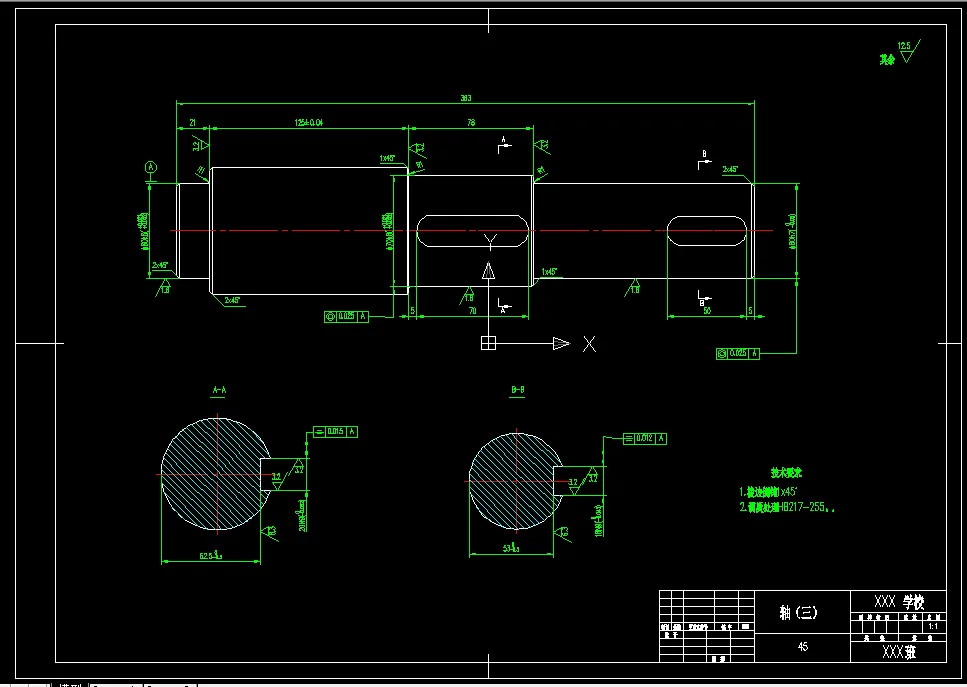Pick the 70 keyway length dimension
This screenshot has height=687, width=967.
472,311
